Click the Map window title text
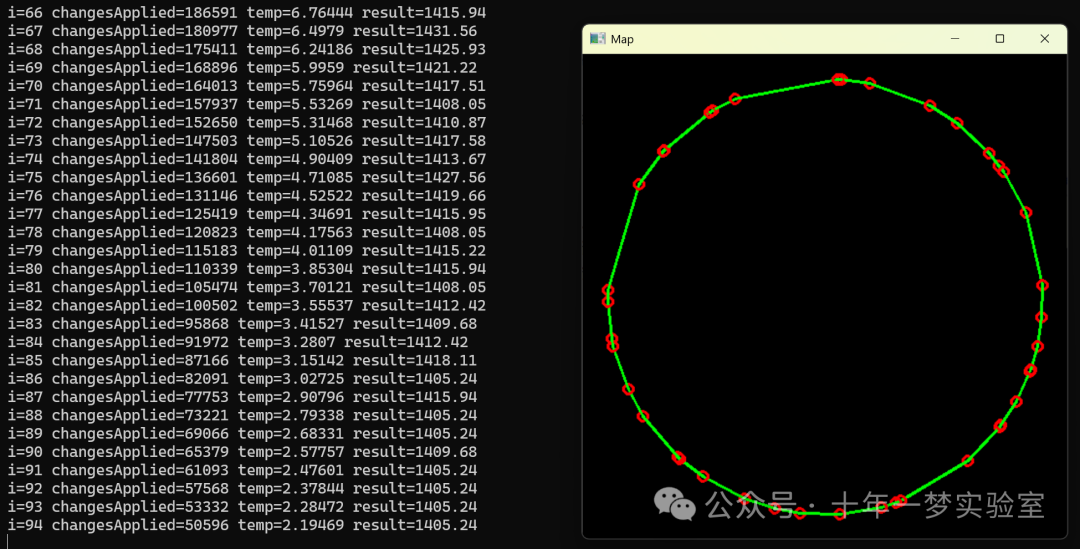Viewport: 1080px width, 549px height. [x=622, y=39]
